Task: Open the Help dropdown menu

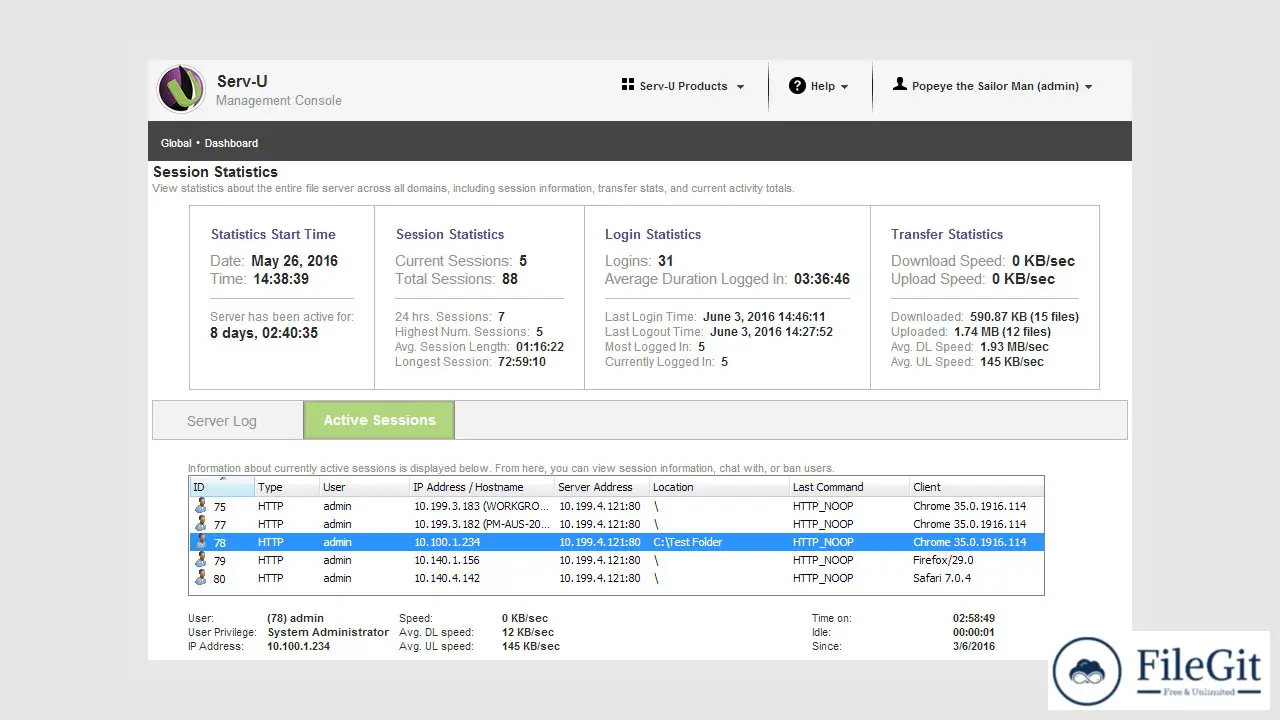Action: [x=819, y=86]
